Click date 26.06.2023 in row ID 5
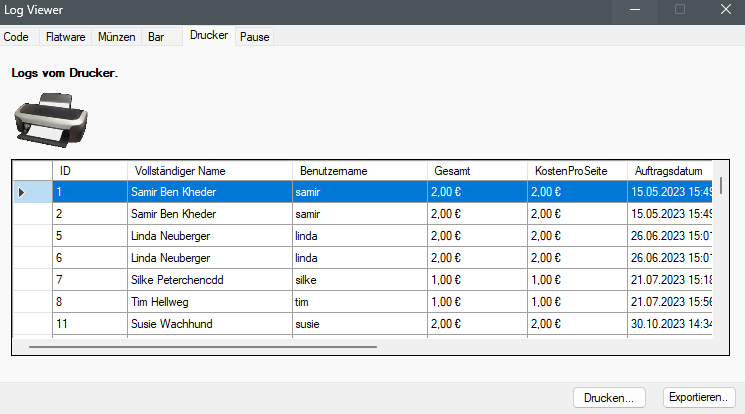Viewport: 745px width, 414px height. tap(670, 236)
